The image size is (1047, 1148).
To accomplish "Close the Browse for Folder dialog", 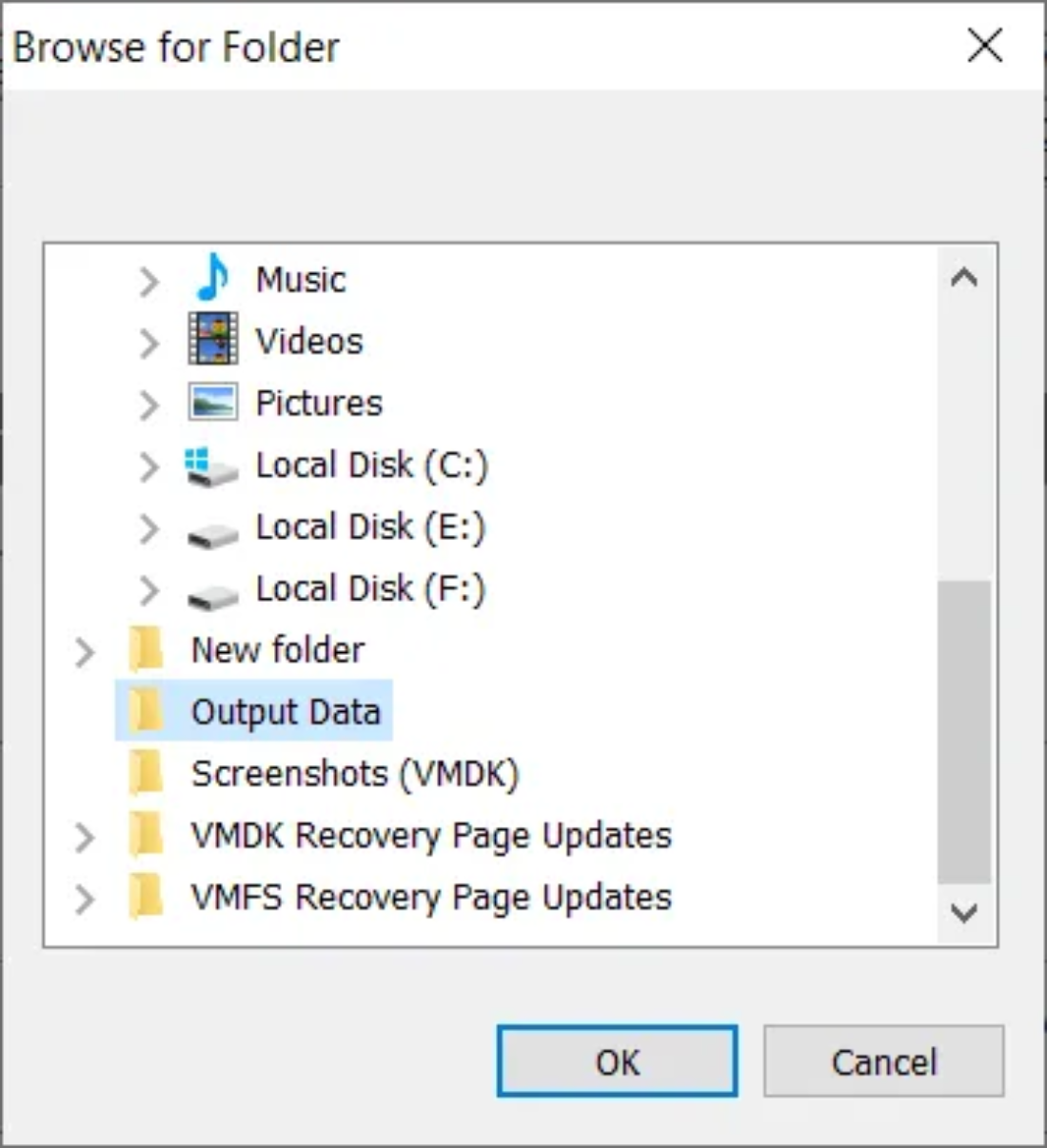I will (x=985, y=46).
